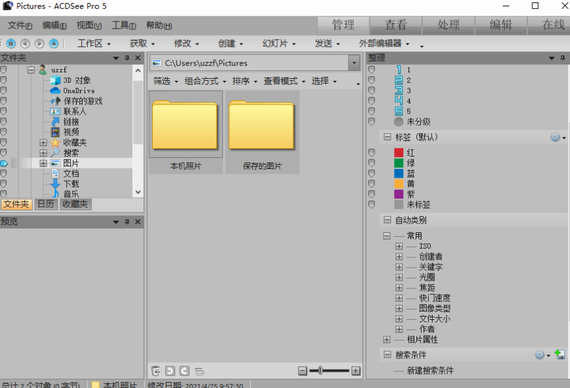
Task: Toggle the marker beside rating 1
Action: point(372,69)
